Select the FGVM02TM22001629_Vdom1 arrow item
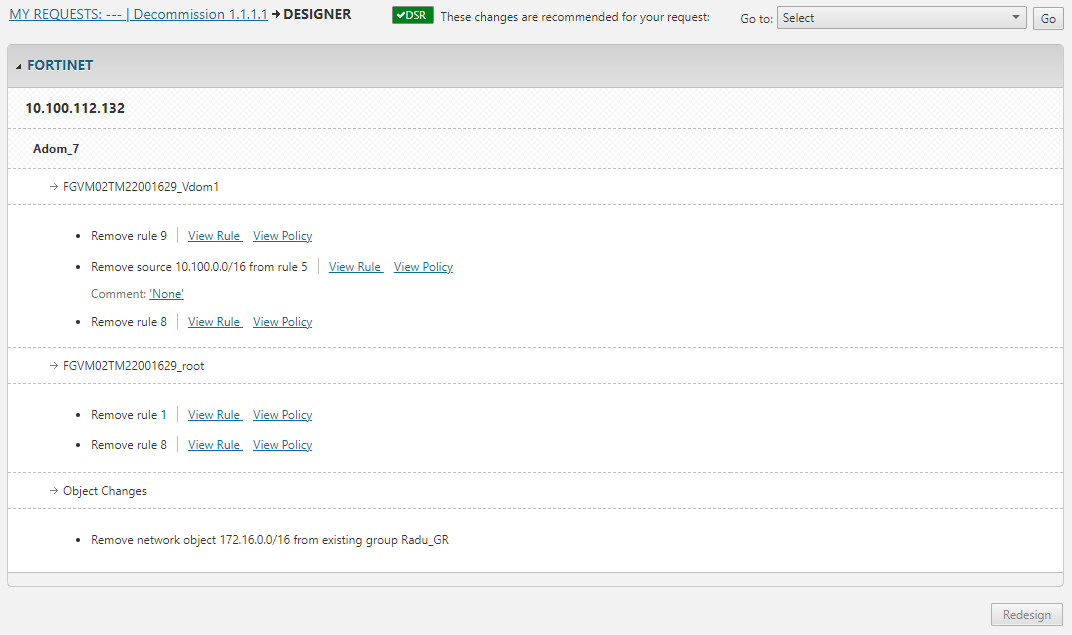The width and height of the screenshot is (1072, 635). 140,187
